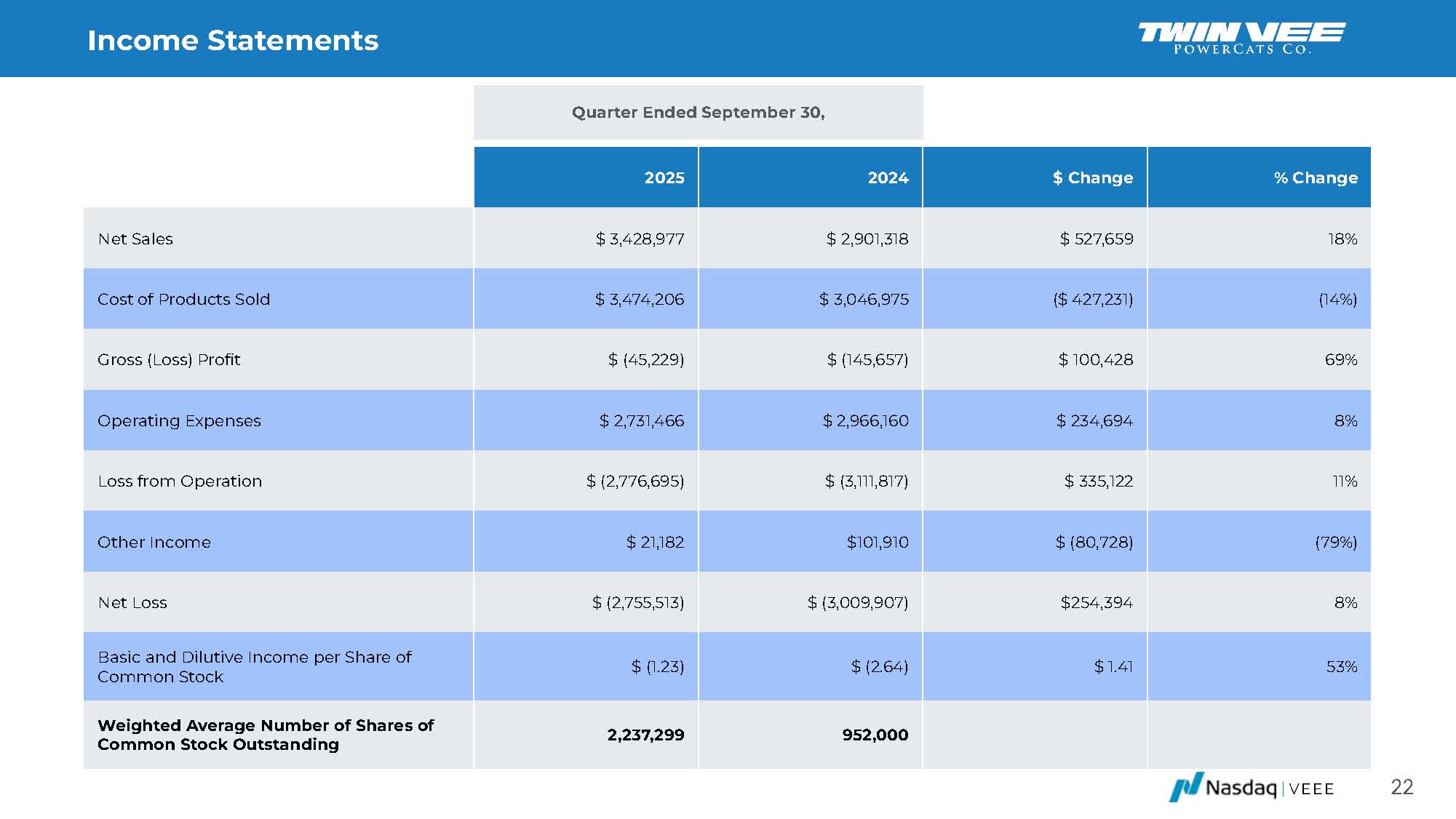Select the Operating Expenses 2025 value
Screen dimensions: 1456x819
coord(641,421)
